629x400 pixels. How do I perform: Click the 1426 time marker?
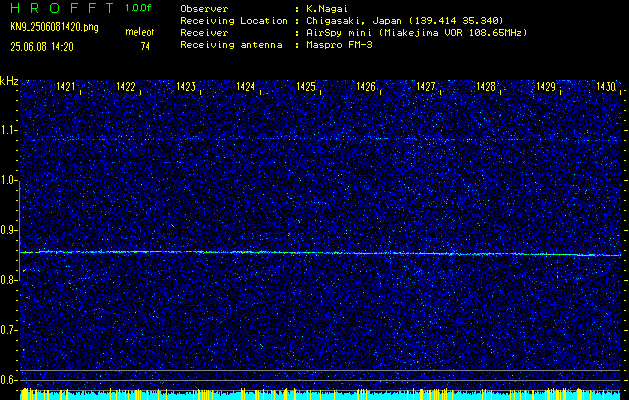point(366,86)
